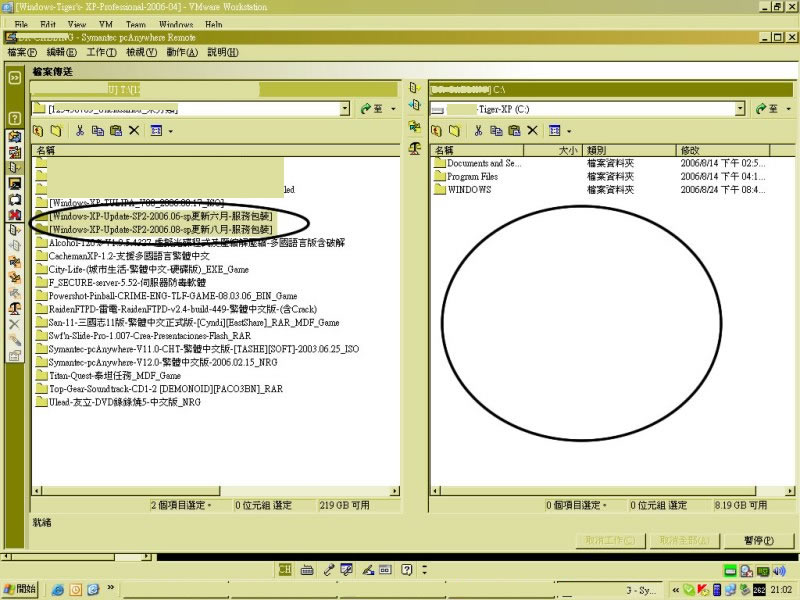Create new folder in the T: drive pane

pyautogui.click(x=56, y=131)
